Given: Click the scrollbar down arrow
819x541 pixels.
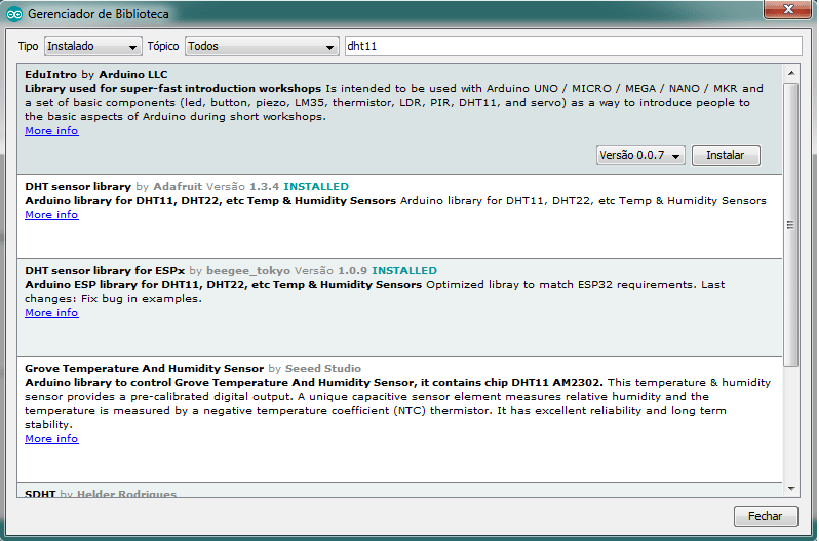Looking at the screenshot, I should tap(791, 489).
